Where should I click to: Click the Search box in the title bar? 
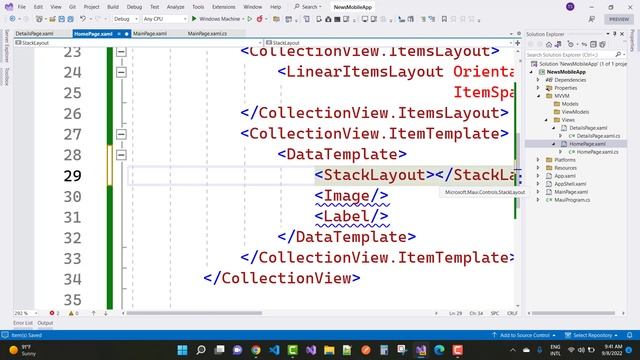click(308, 7)
